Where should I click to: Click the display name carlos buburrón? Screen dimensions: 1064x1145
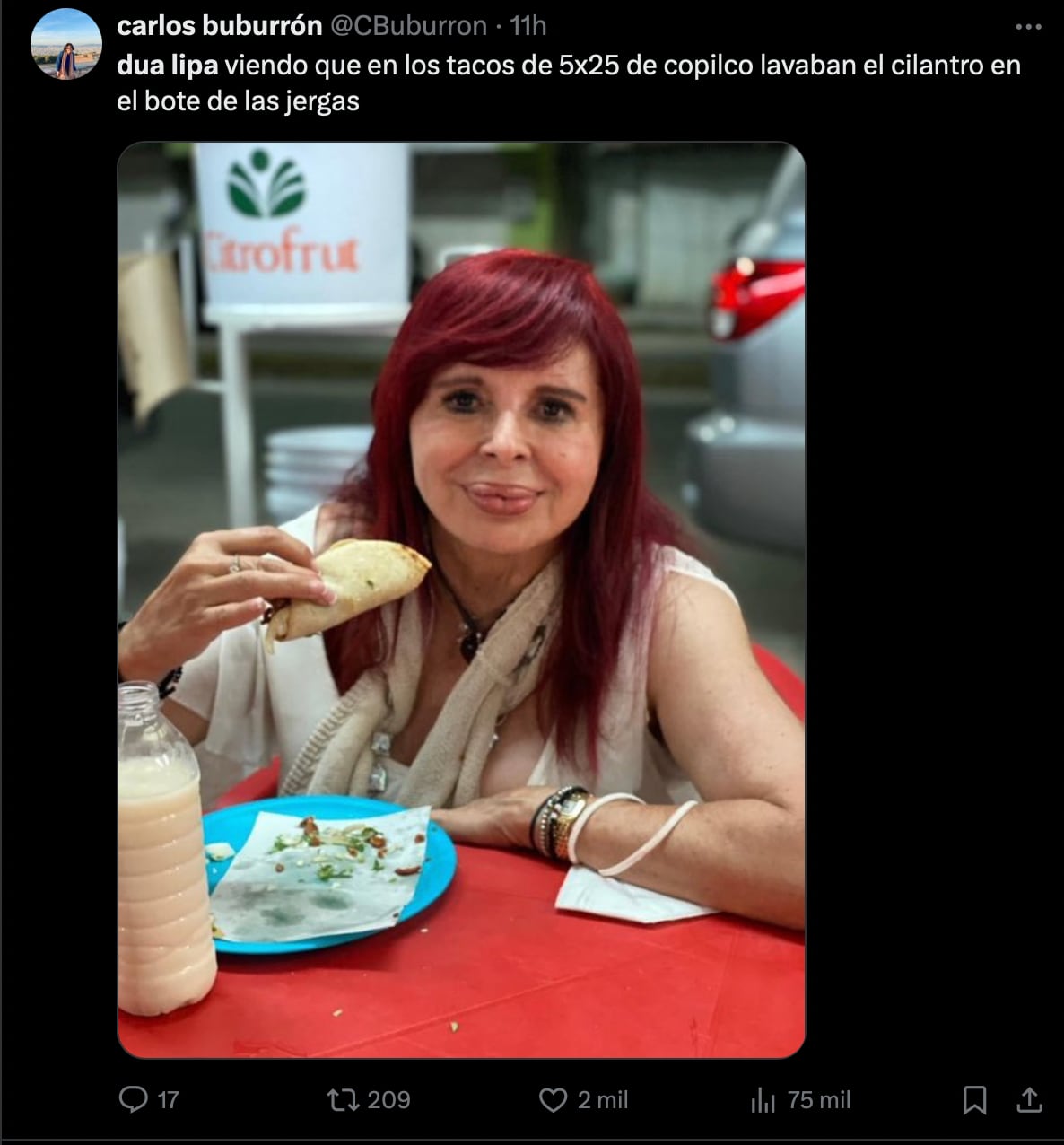tap(220, 26)
